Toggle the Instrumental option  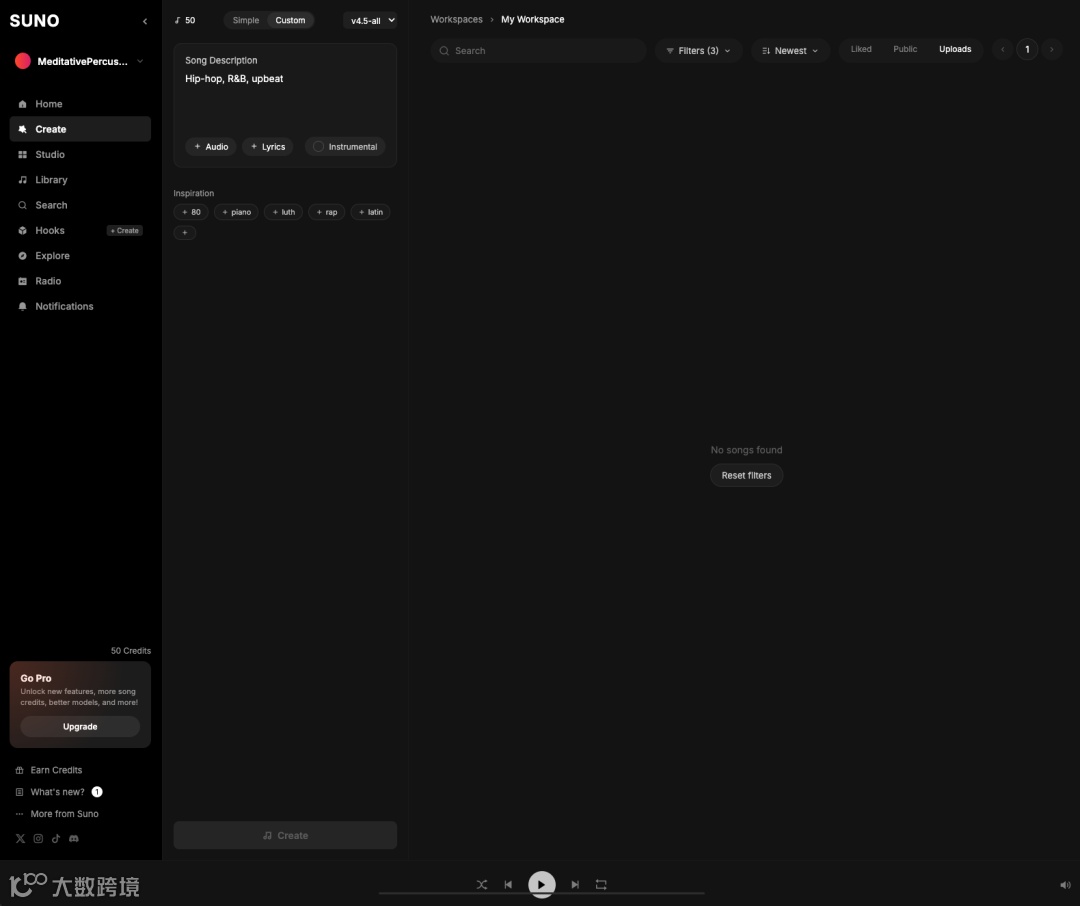pyautogui.click(x=345, y=147)
